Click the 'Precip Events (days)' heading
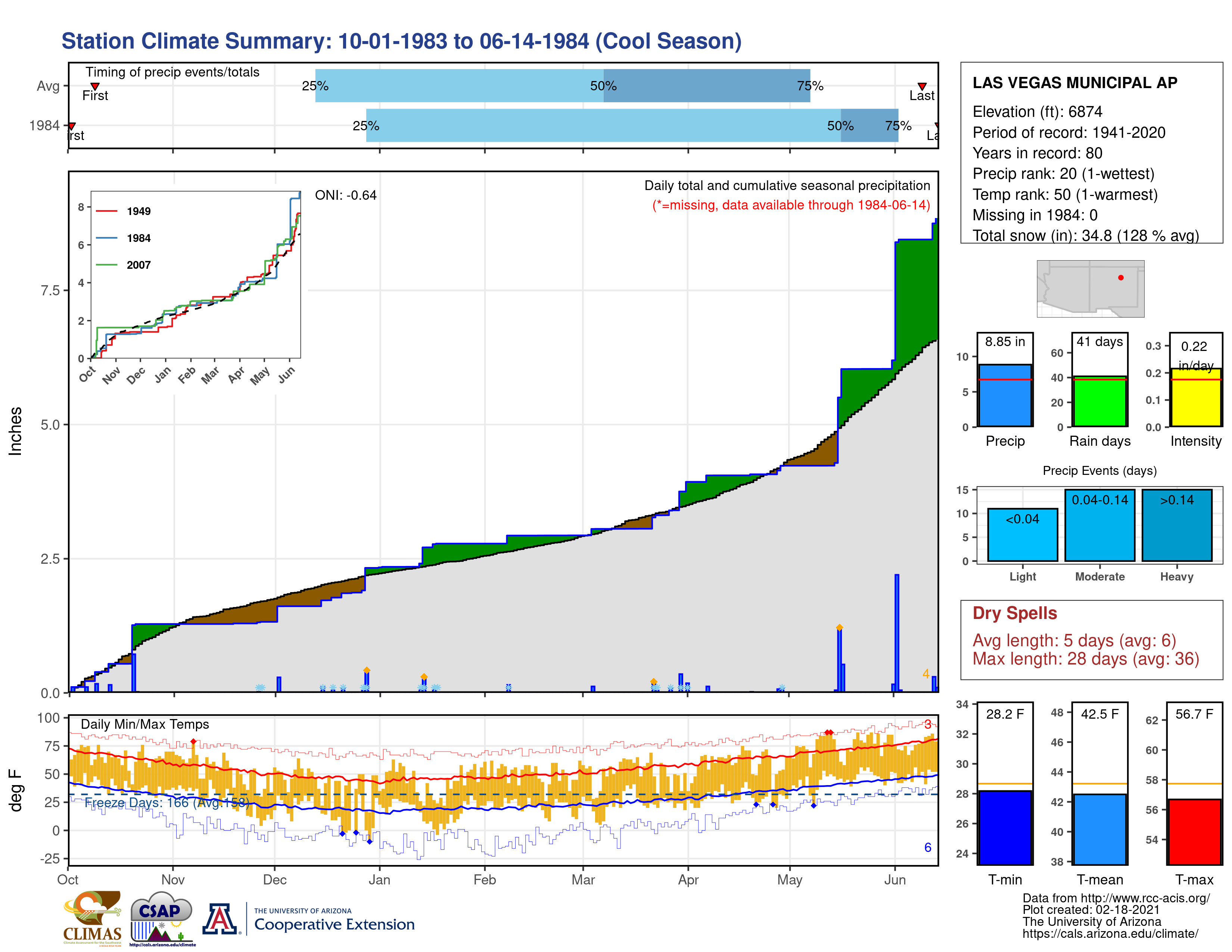This screenshot has width=1232, height=952. 1099,470
